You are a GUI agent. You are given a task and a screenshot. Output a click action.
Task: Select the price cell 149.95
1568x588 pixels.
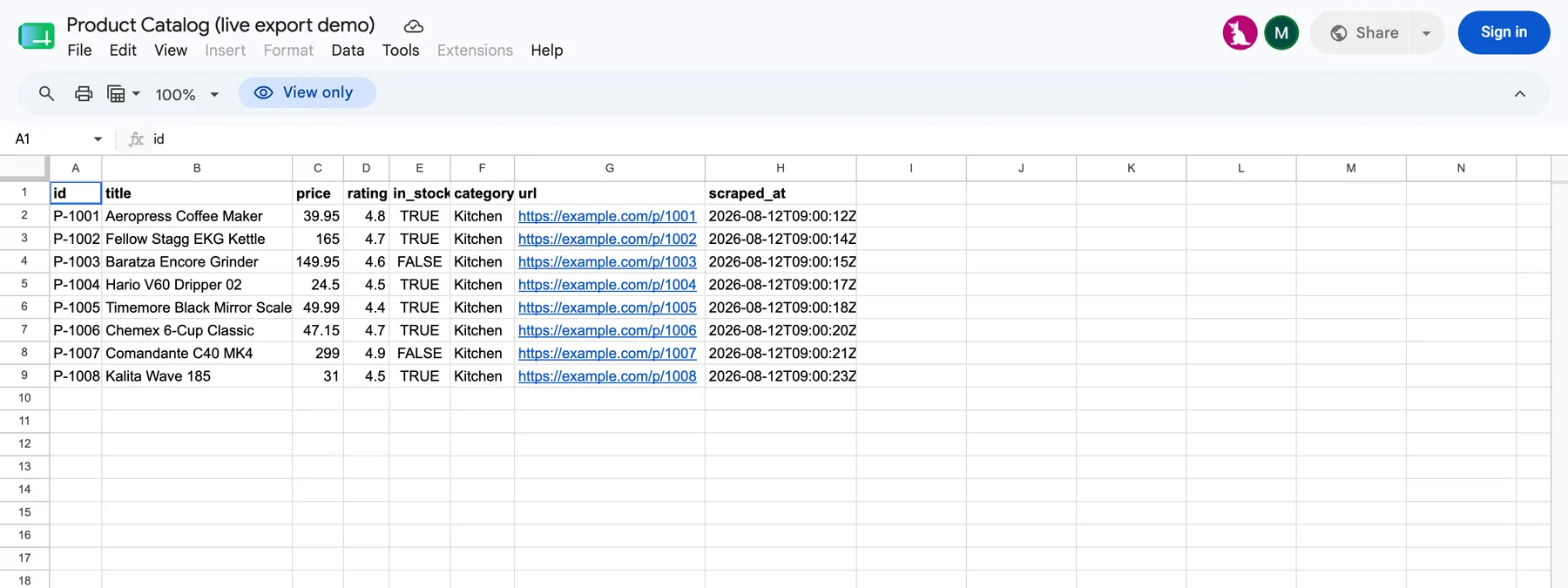[x=318, y=261]
